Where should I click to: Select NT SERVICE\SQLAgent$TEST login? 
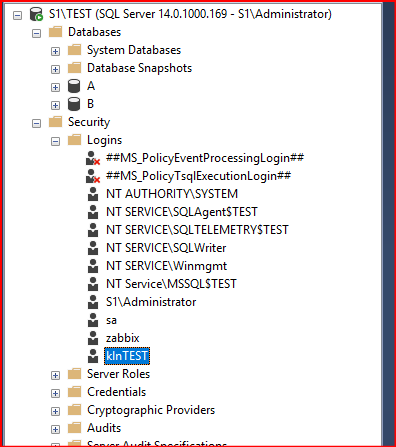click(182, 212)
